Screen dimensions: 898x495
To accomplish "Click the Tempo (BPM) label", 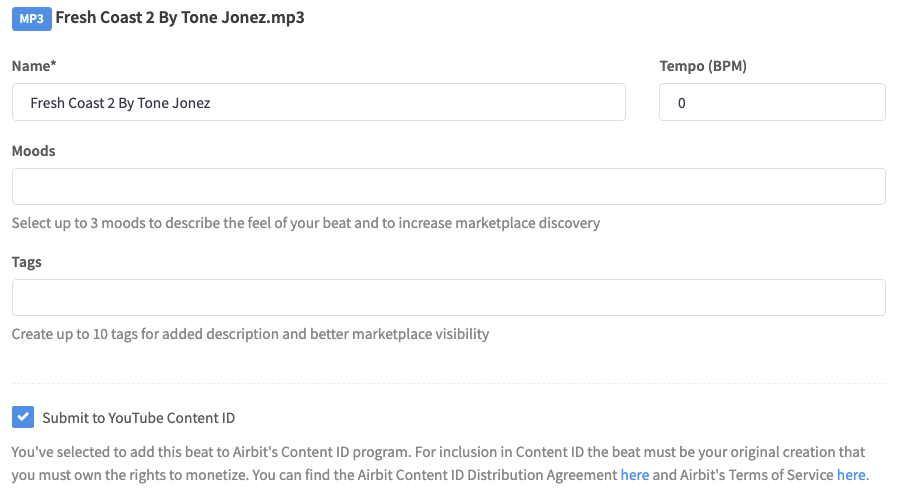I will pos(703,66).
